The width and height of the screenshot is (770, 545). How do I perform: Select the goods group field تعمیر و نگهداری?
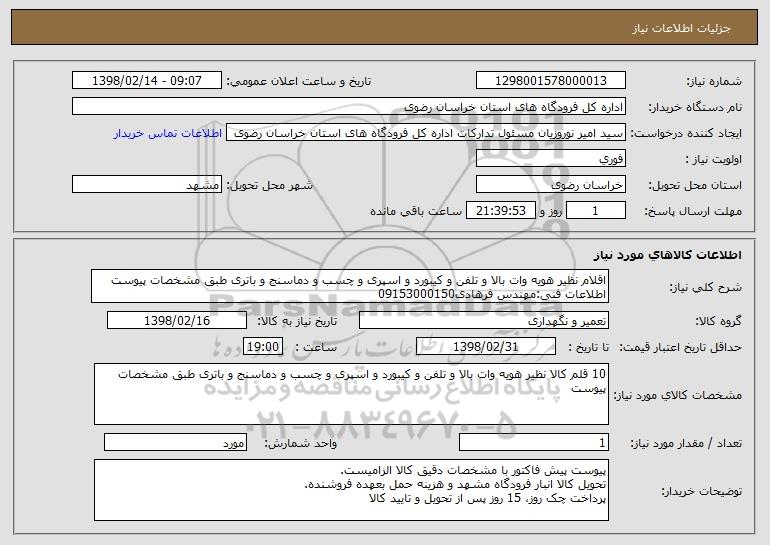click(x=484, y=321)
